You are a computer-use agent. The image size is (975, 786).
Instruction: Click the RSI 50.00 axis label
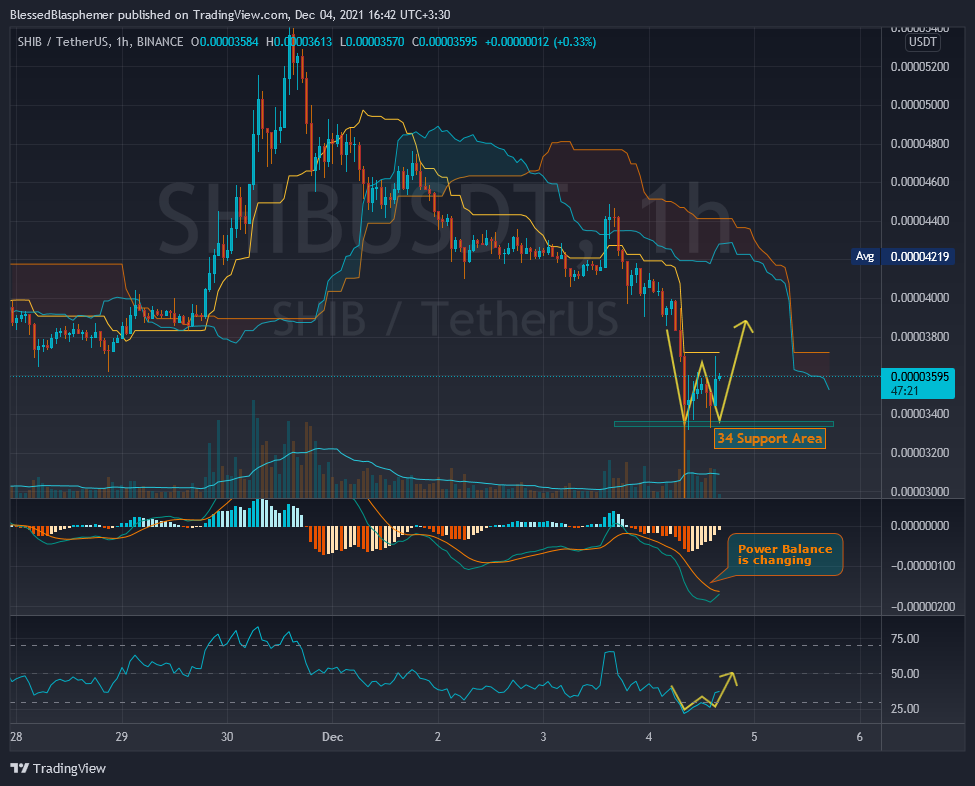click(x=905, y=673)
